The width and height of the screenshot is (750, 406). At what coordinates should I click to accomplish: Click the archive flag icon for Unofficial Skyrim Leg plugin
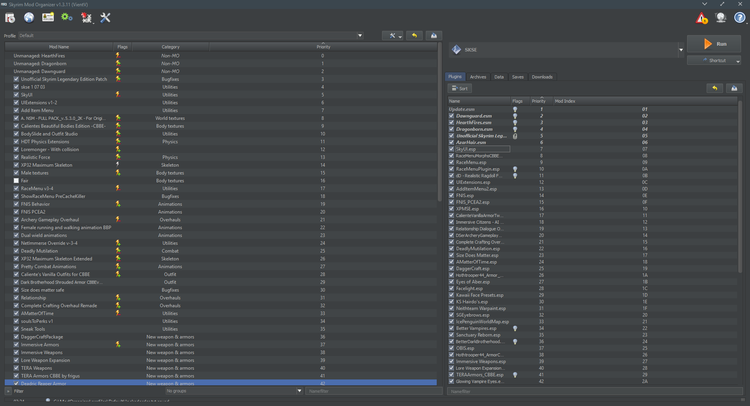[515, 136]
